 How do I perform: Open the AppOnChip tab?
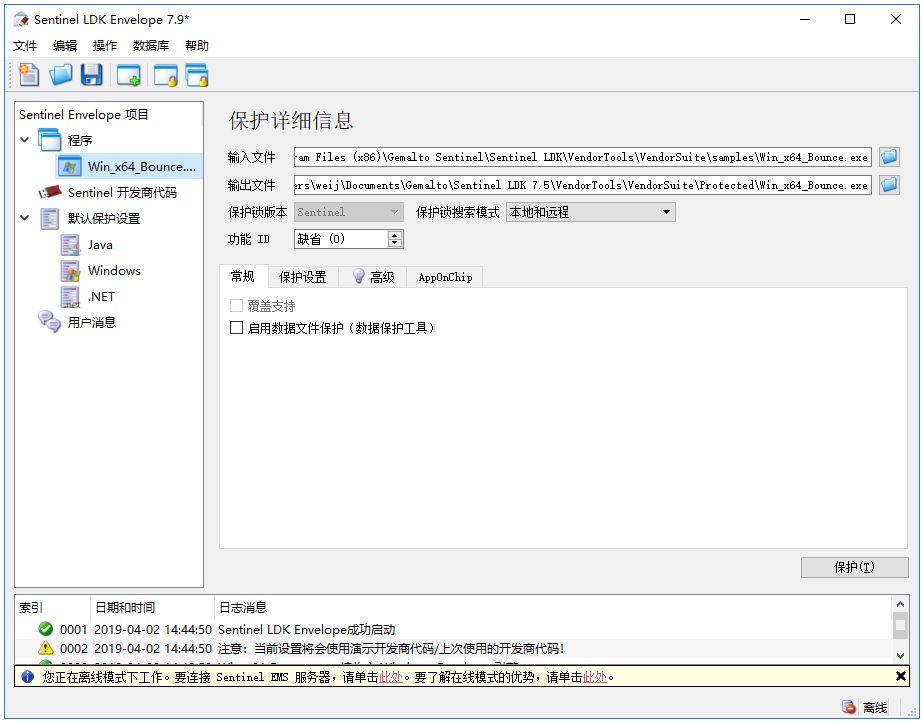point(445,277)
